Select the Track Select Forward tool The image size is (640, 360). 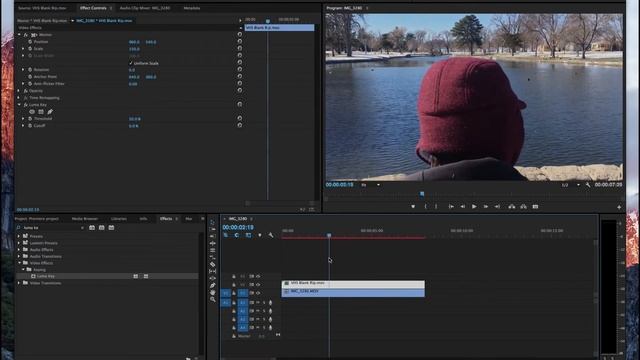pyautogui.click(x=213, y=229)
